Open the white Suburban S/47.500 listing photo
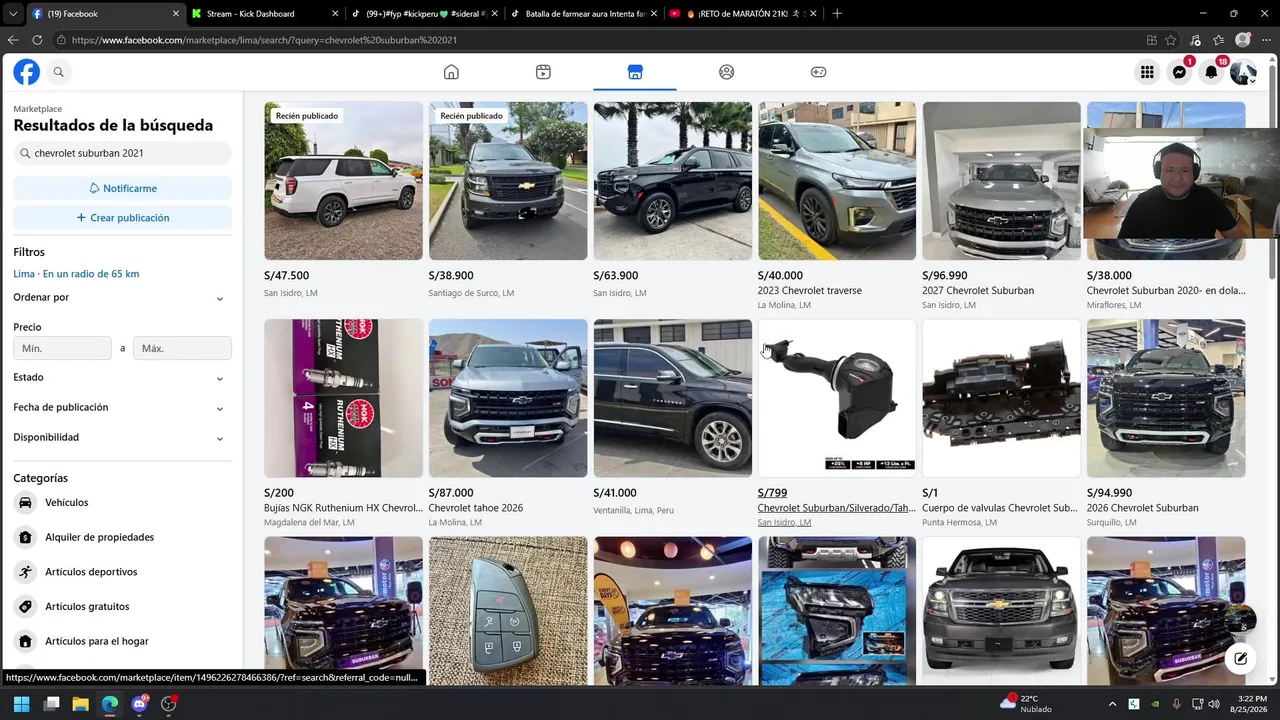The image size is (1280, 720). [343, 181]
